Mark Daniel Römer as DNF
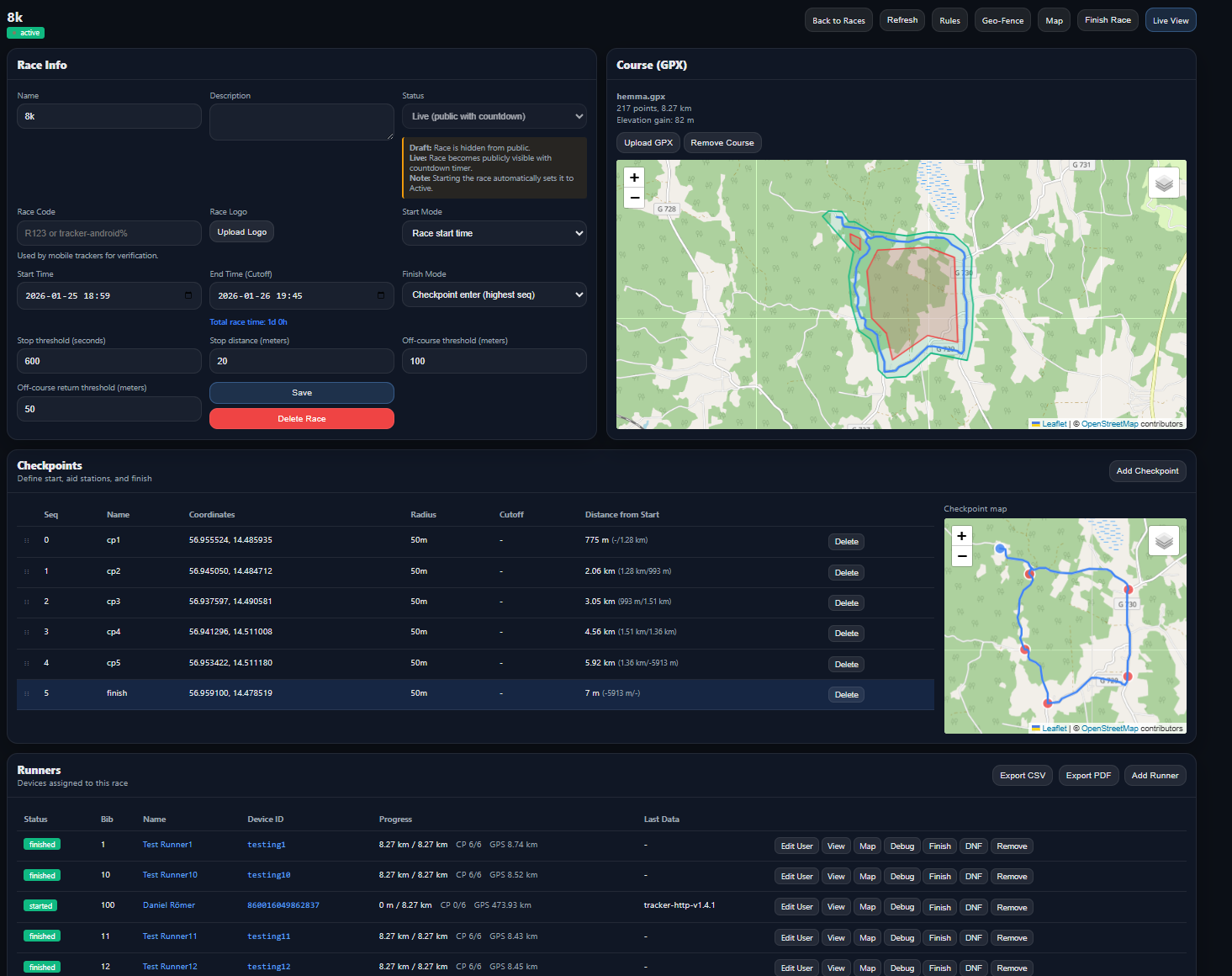 973,907
